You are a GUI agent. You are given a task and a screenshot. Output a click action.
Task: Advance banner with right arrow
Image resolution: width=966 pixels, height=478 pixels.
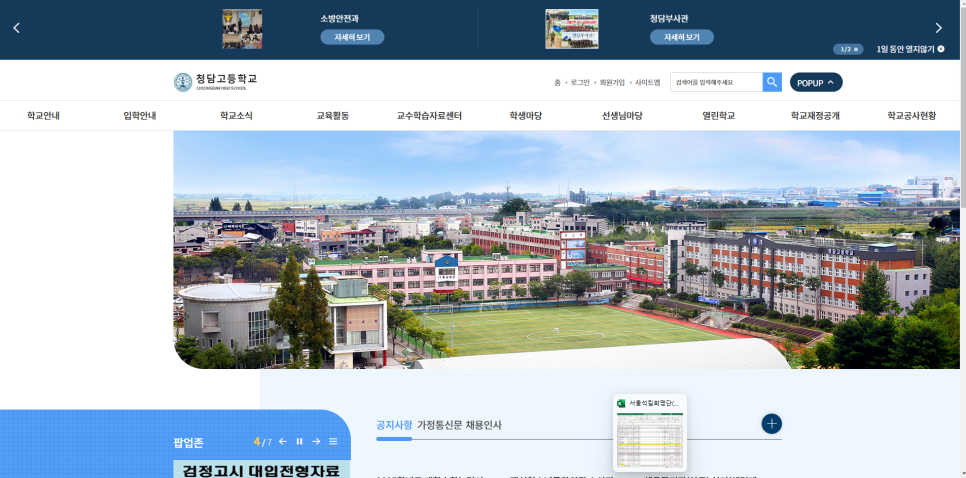[938, 28]
